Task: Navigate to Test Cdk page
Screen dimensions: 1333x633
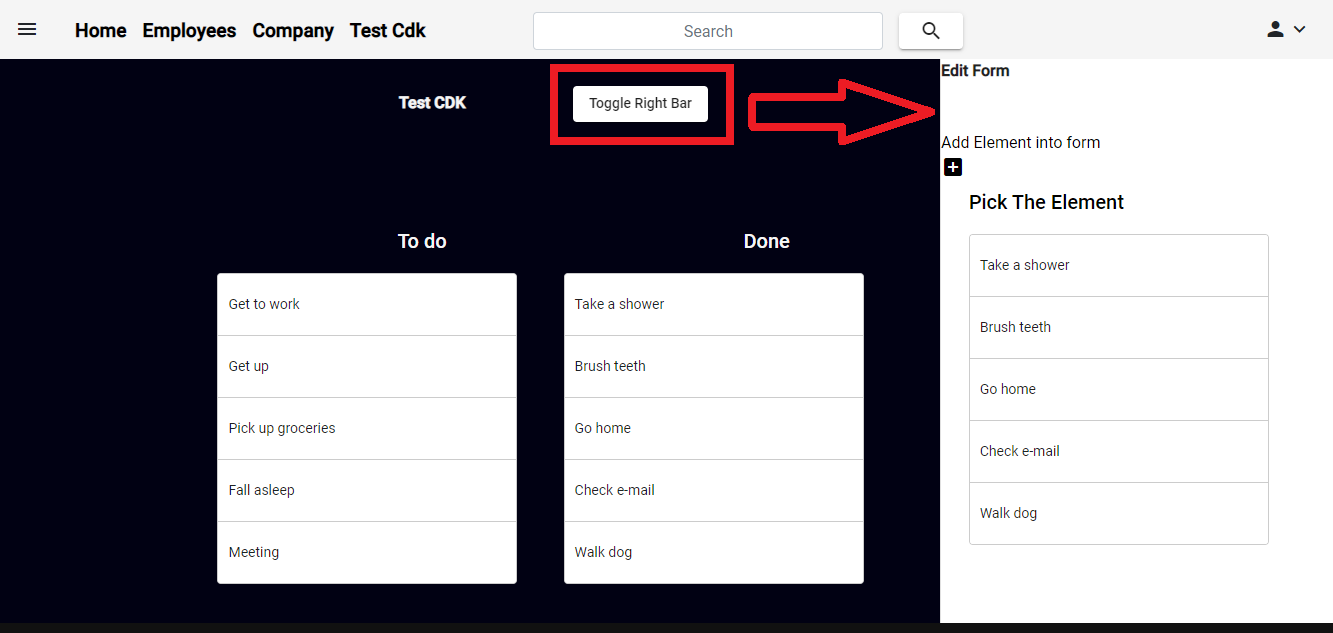Action: click(x=388, y=31)
